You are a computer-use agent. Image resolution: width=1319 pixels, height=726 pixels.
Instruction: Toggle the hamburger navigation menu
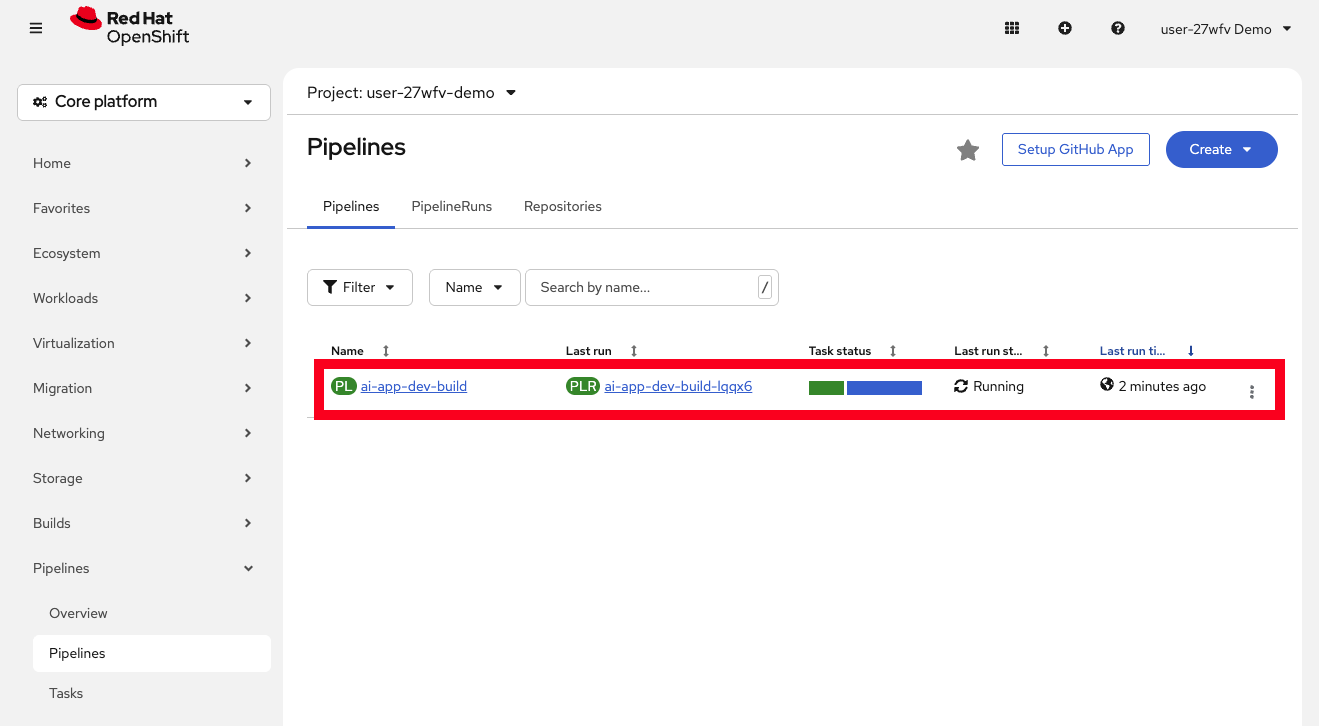point(36,29)
